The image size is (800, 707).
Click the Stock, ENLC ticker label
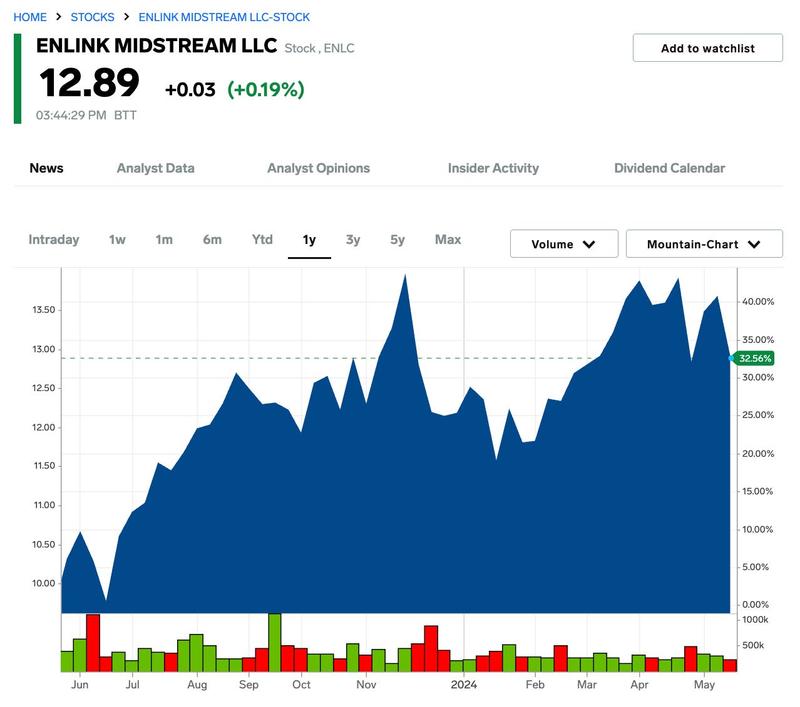319,48
